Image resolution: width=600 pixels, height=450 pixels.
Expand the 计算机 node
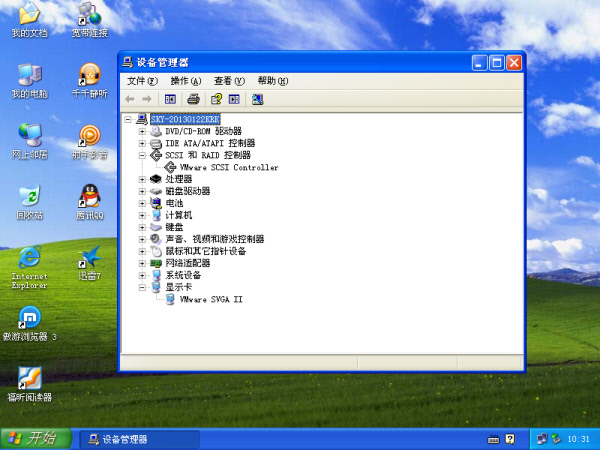(x=142, y=215)
